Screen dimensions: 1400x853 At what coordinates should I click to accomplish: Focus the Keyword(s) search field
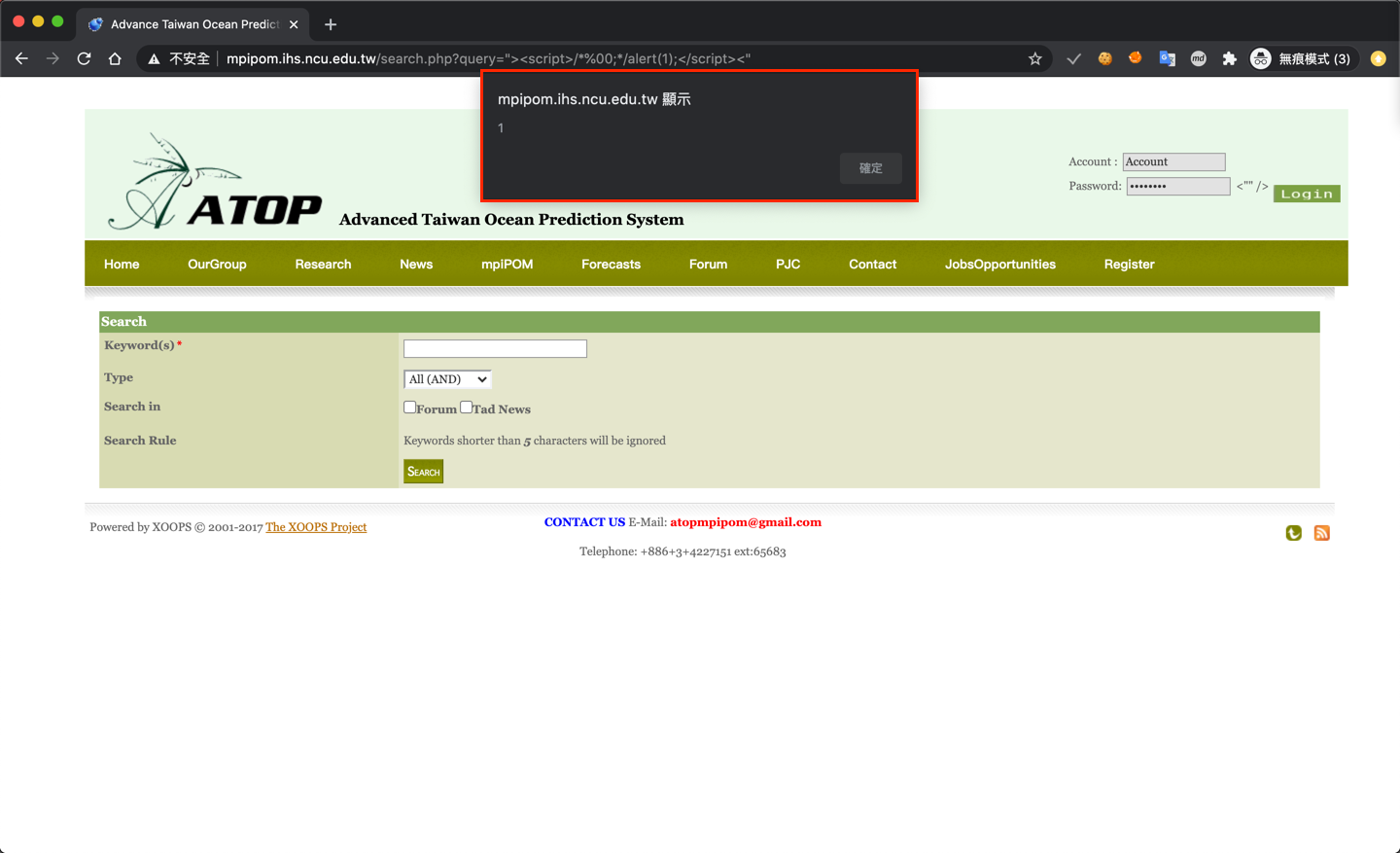tap(495, 348)
